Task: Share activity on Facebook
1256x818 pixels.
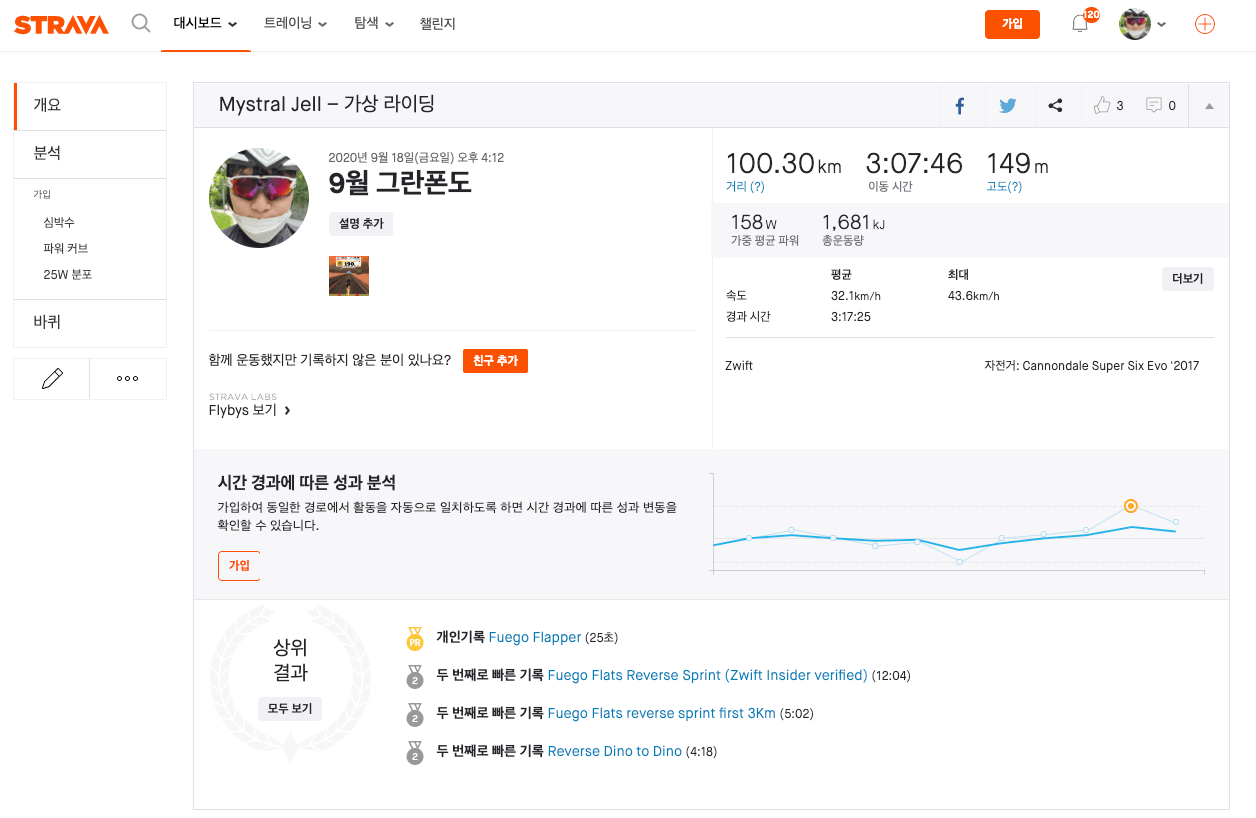Action: (959, 106)
